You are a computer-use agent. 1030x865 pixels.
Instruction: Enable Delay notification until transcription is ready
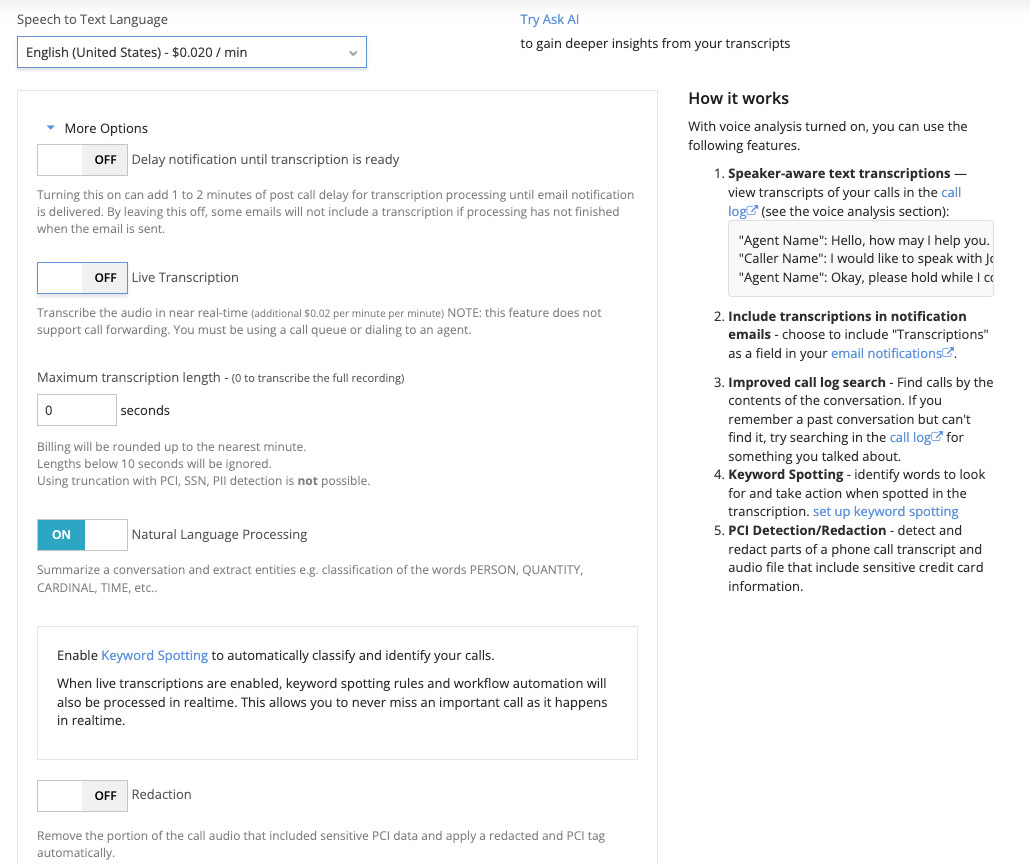(x=82, y=160)
